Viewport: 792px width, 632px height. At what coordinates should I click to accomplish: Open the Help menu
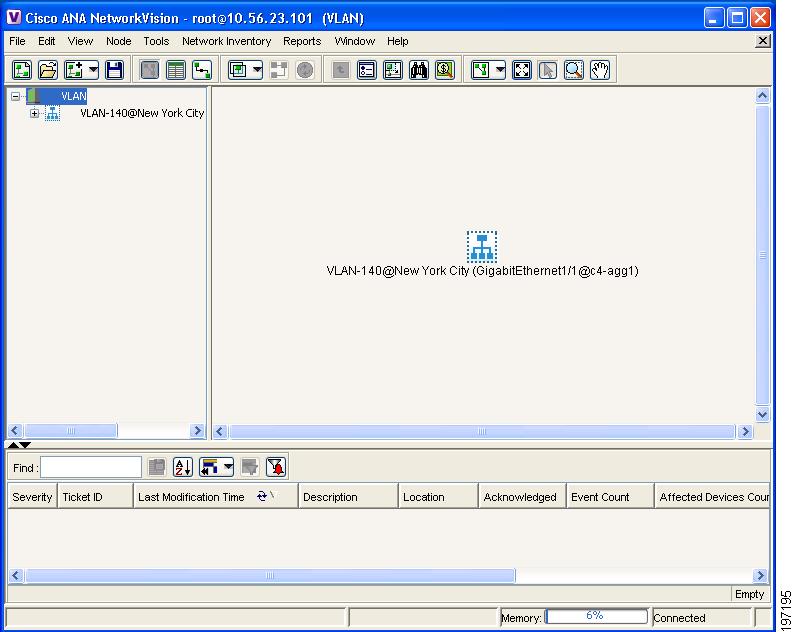398,41
